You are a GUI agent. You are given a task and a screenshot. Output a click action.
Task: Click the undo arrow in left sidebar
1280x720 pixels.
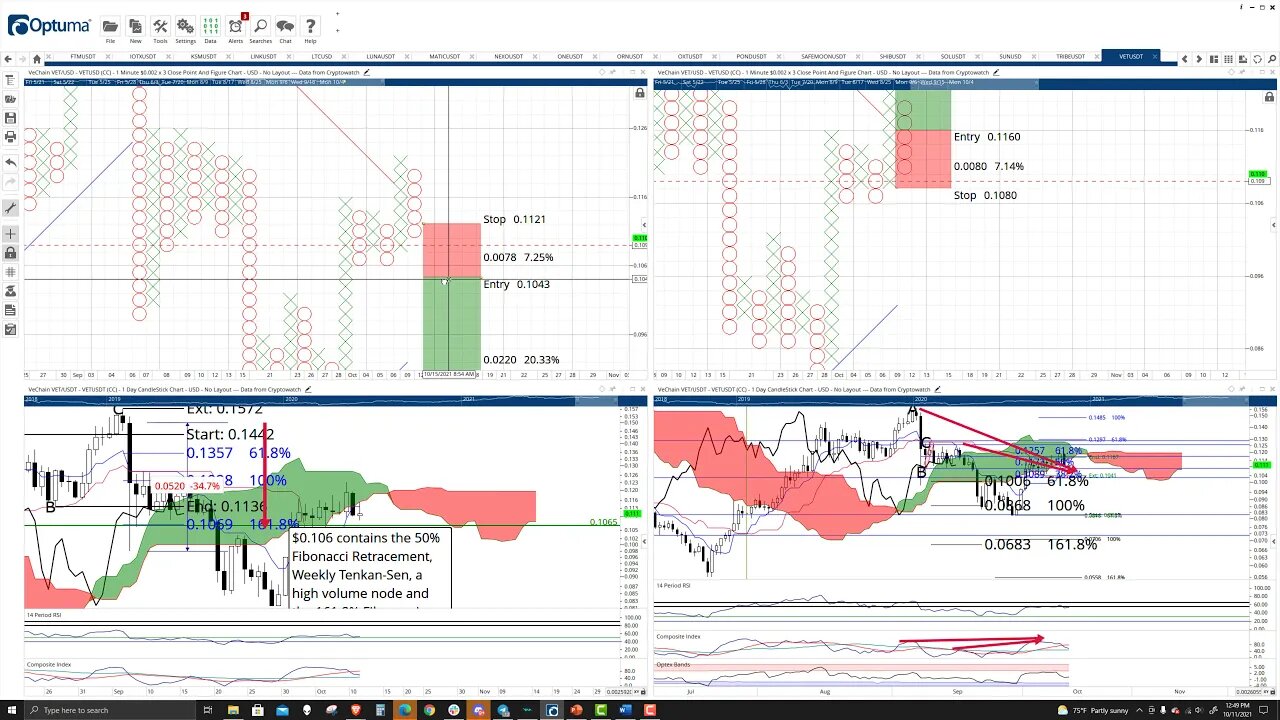[10, 162]
